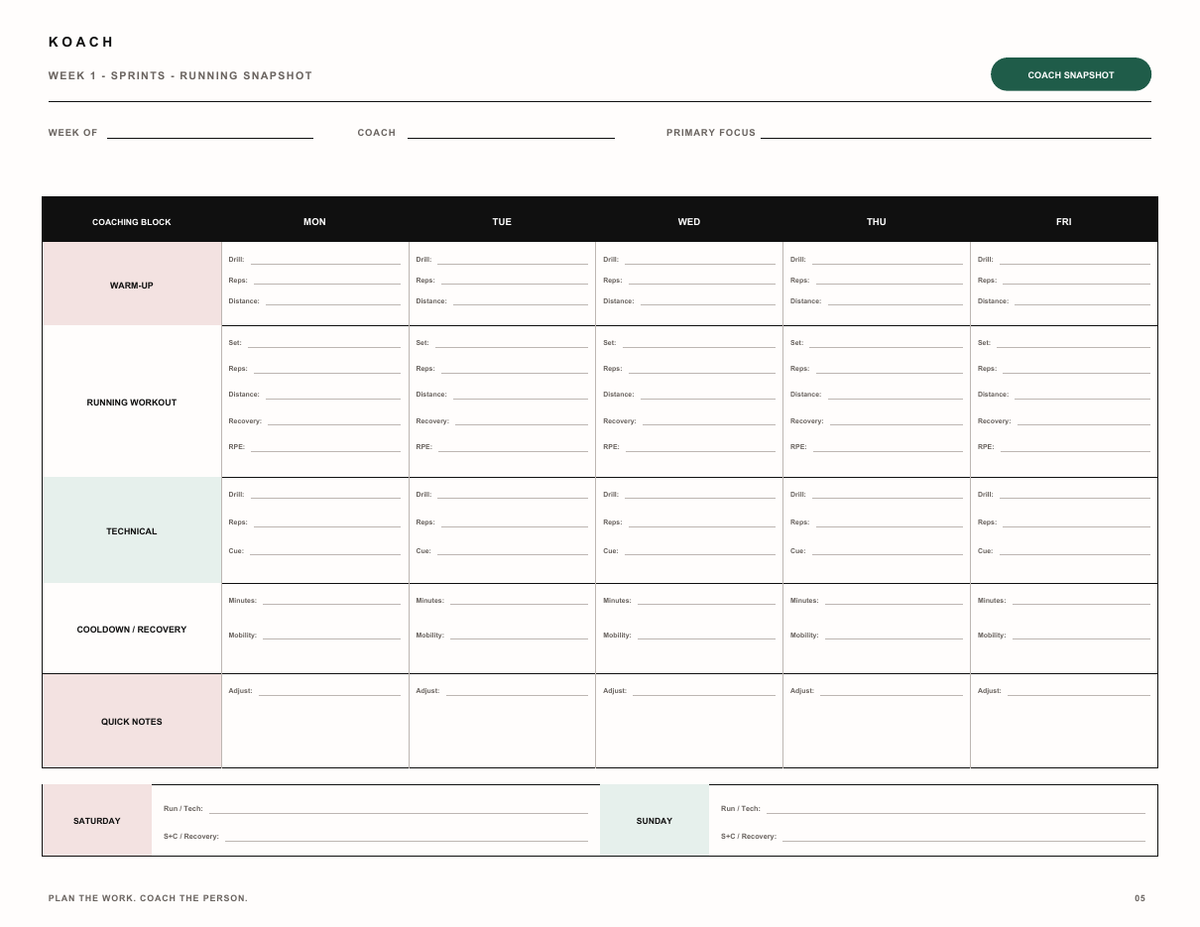Click Thursday running workout Recovery field

coord(896,421)
